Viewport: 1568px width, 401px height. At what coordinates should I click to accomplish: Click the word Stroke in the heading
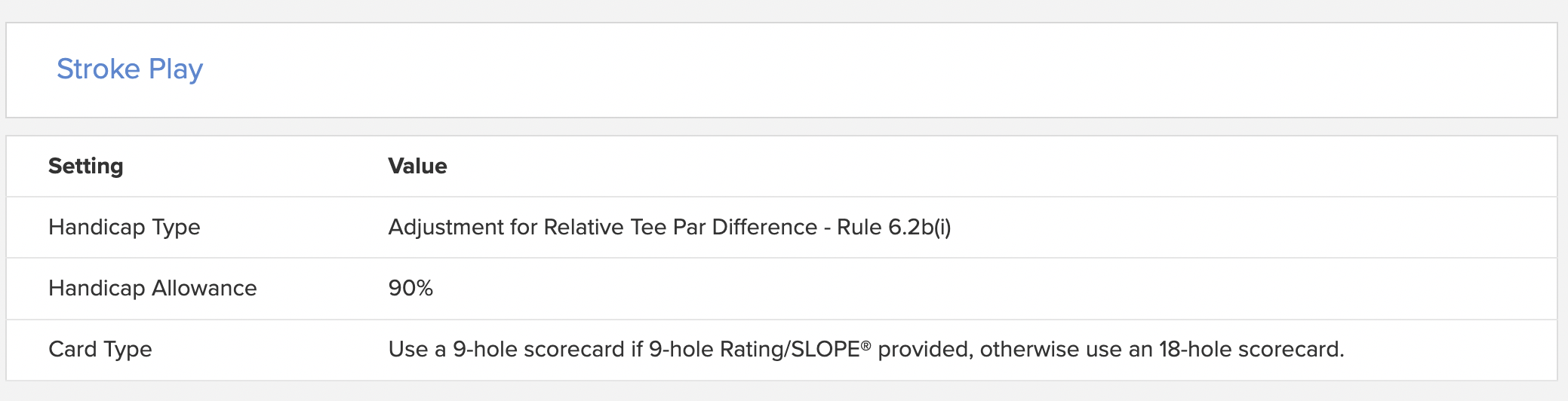click(99, 69)
